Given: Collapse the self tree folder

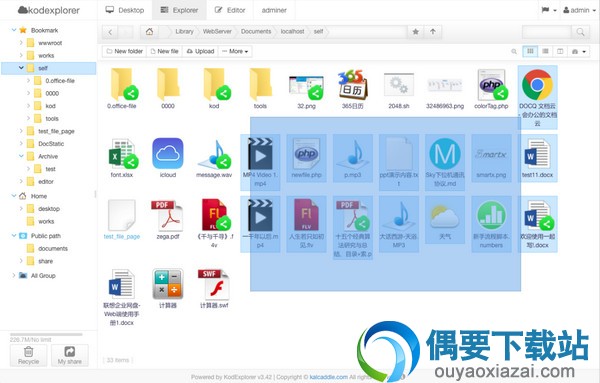Looking at the screenshot, I should (x=21, y=68).
